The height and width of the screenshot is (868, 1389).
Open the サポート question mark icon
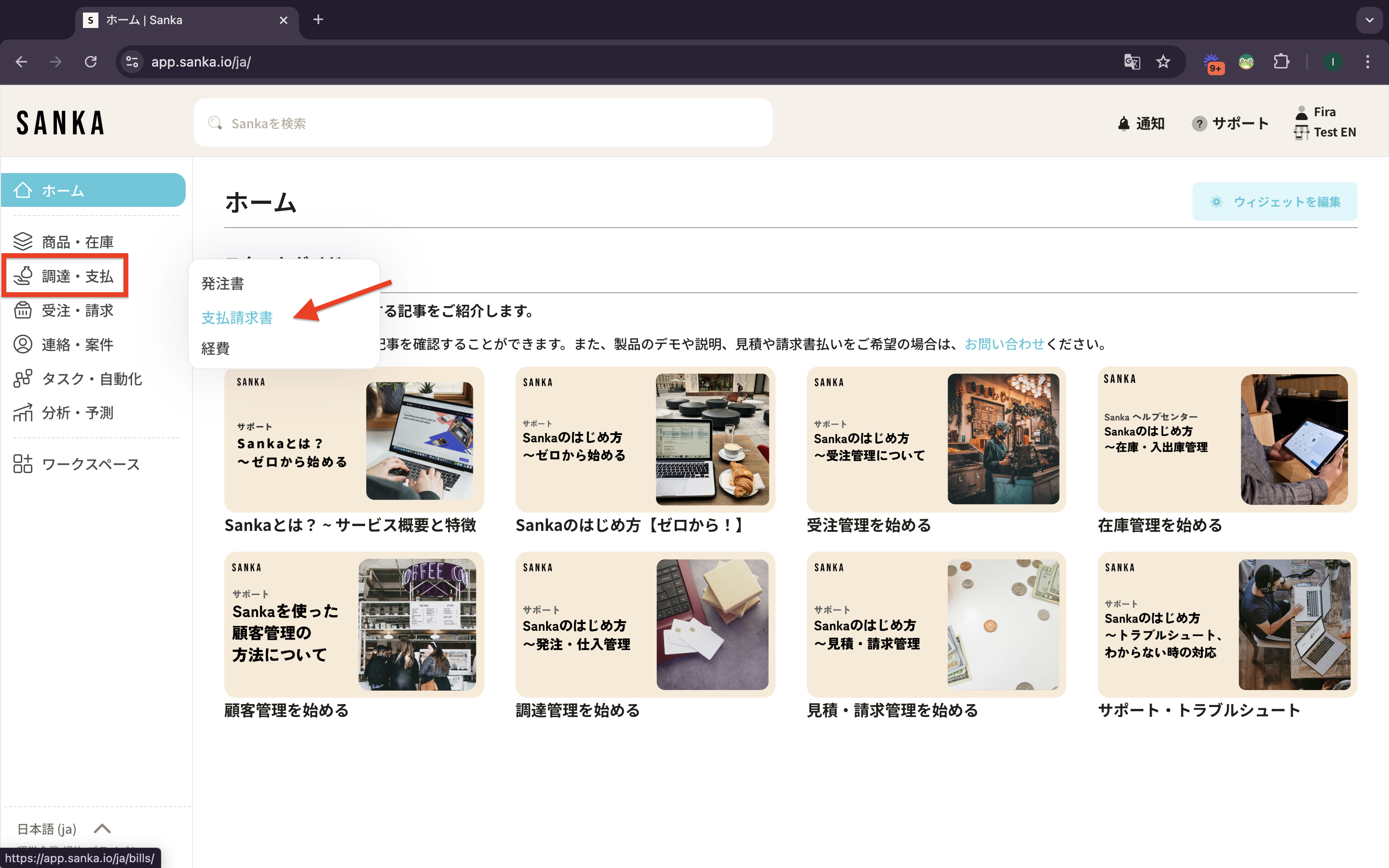pyautogui.click(x=1199, y=123)
